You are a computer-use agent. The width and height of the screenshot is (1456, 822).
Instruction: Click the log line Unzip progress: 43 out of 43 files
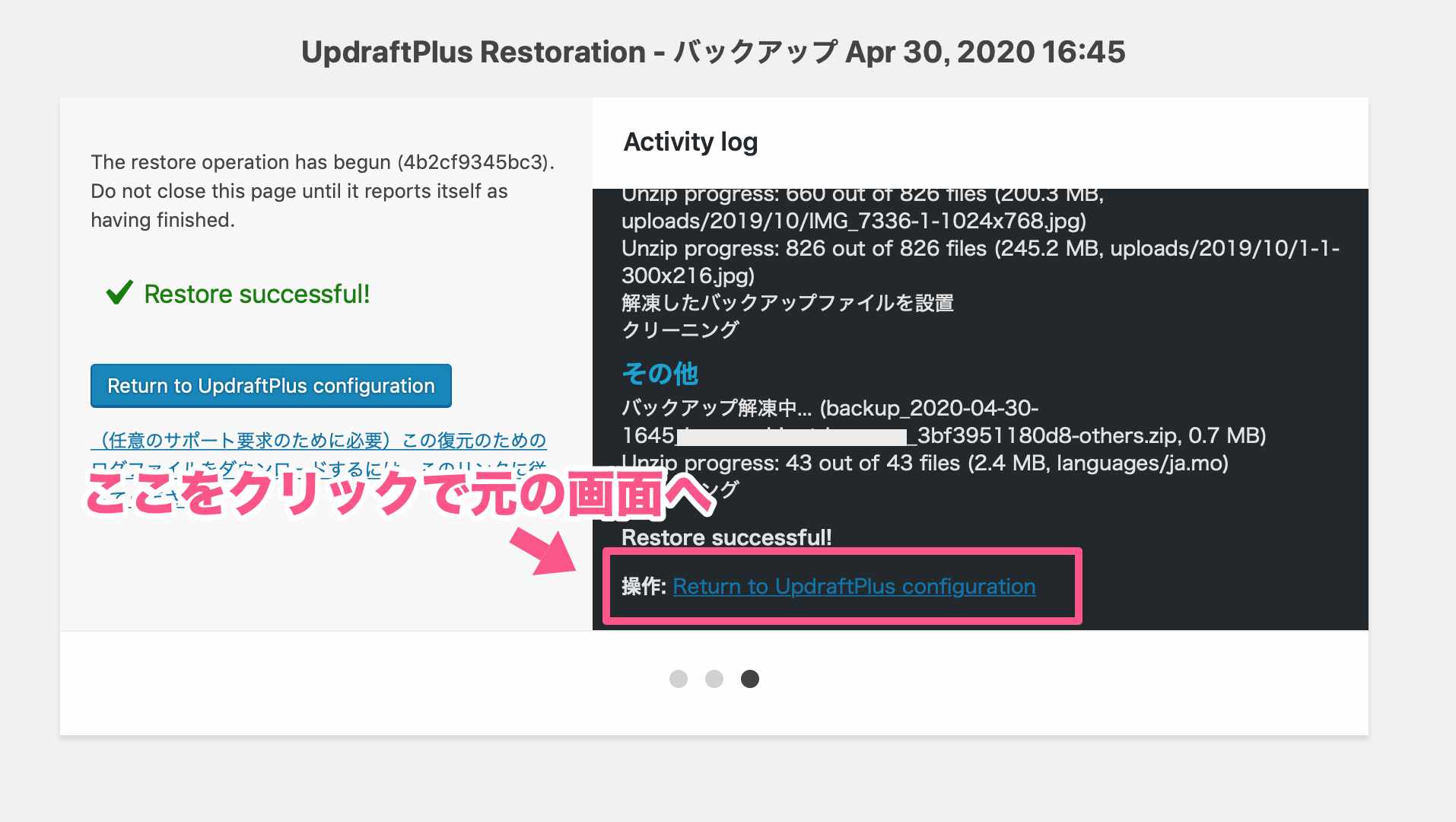(x=925, y=463)
